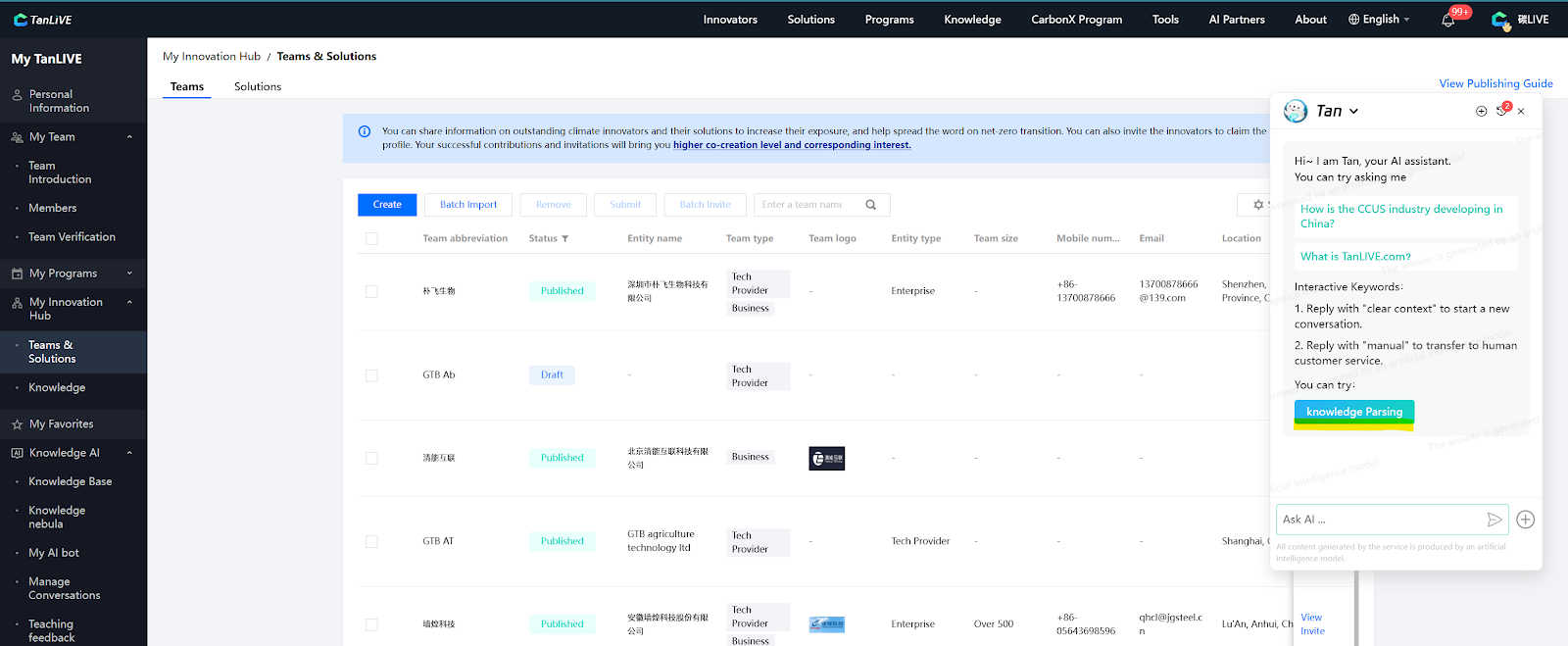Open the English language dropdown
Image resolution: width=1568 pixels, height=646 pixels.
coord(1379,20)
